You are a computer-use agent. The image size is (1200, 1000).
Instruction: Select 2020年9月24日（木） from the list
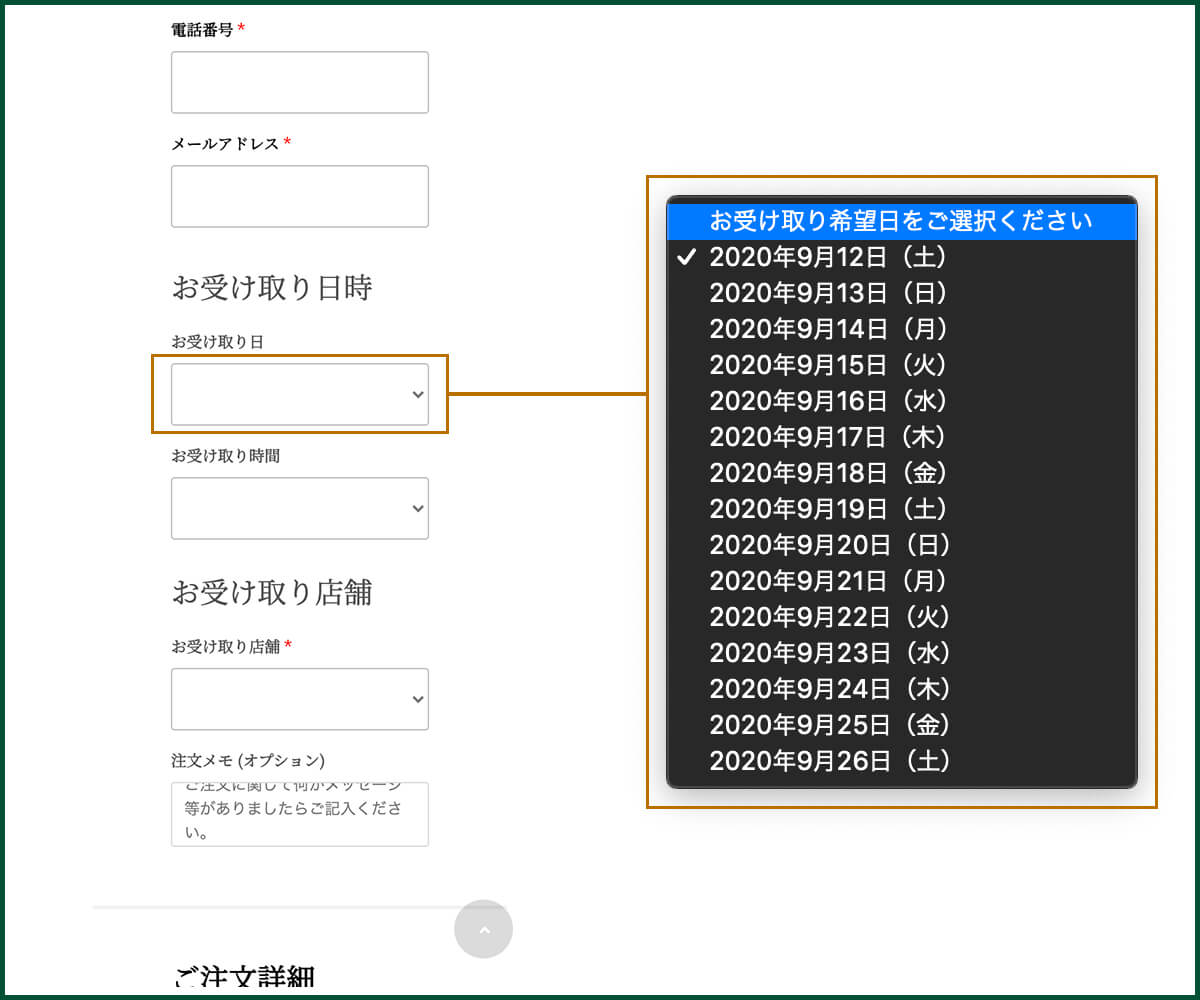pyautogui.click(x=829, y=689)
